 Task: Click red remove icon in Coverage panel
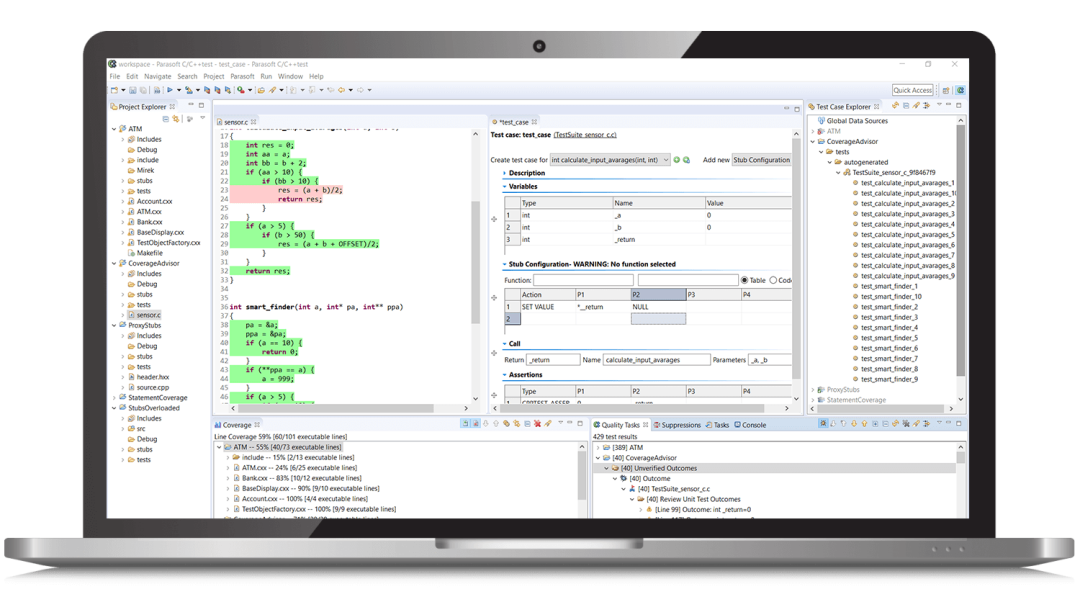click(537, 424)
